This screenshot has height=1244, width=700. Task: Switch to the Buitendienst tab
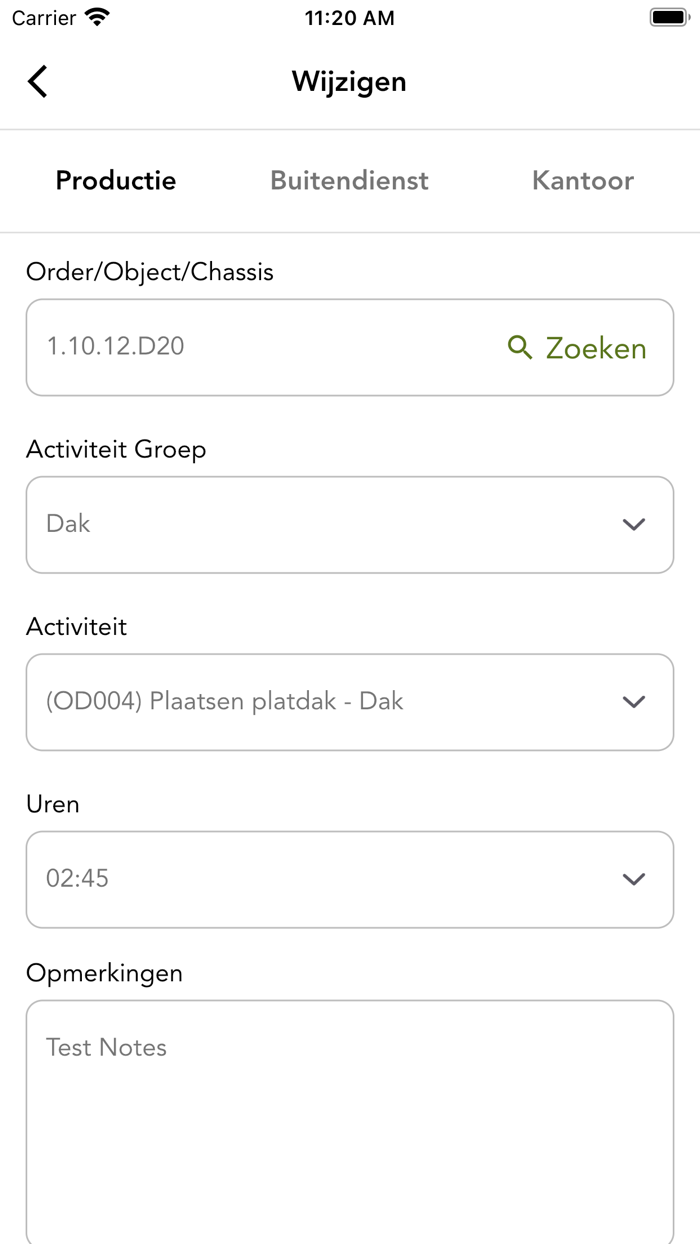click(349, 180)
